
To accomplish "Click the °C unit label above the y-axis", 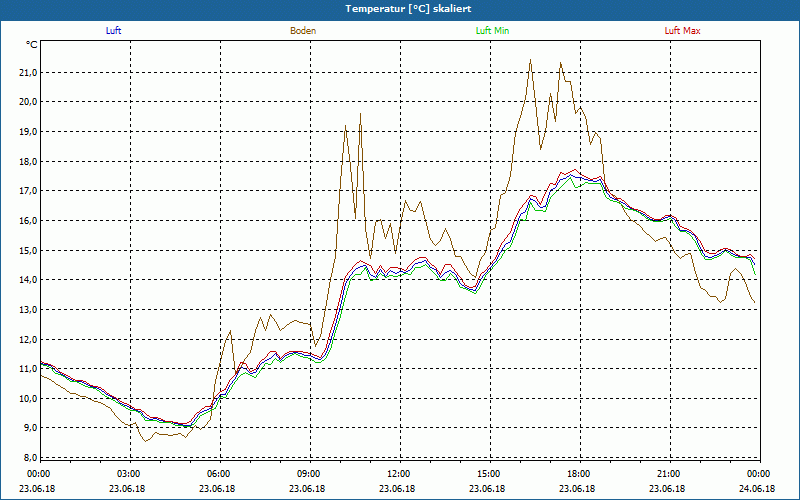I will tap(32, 44).
